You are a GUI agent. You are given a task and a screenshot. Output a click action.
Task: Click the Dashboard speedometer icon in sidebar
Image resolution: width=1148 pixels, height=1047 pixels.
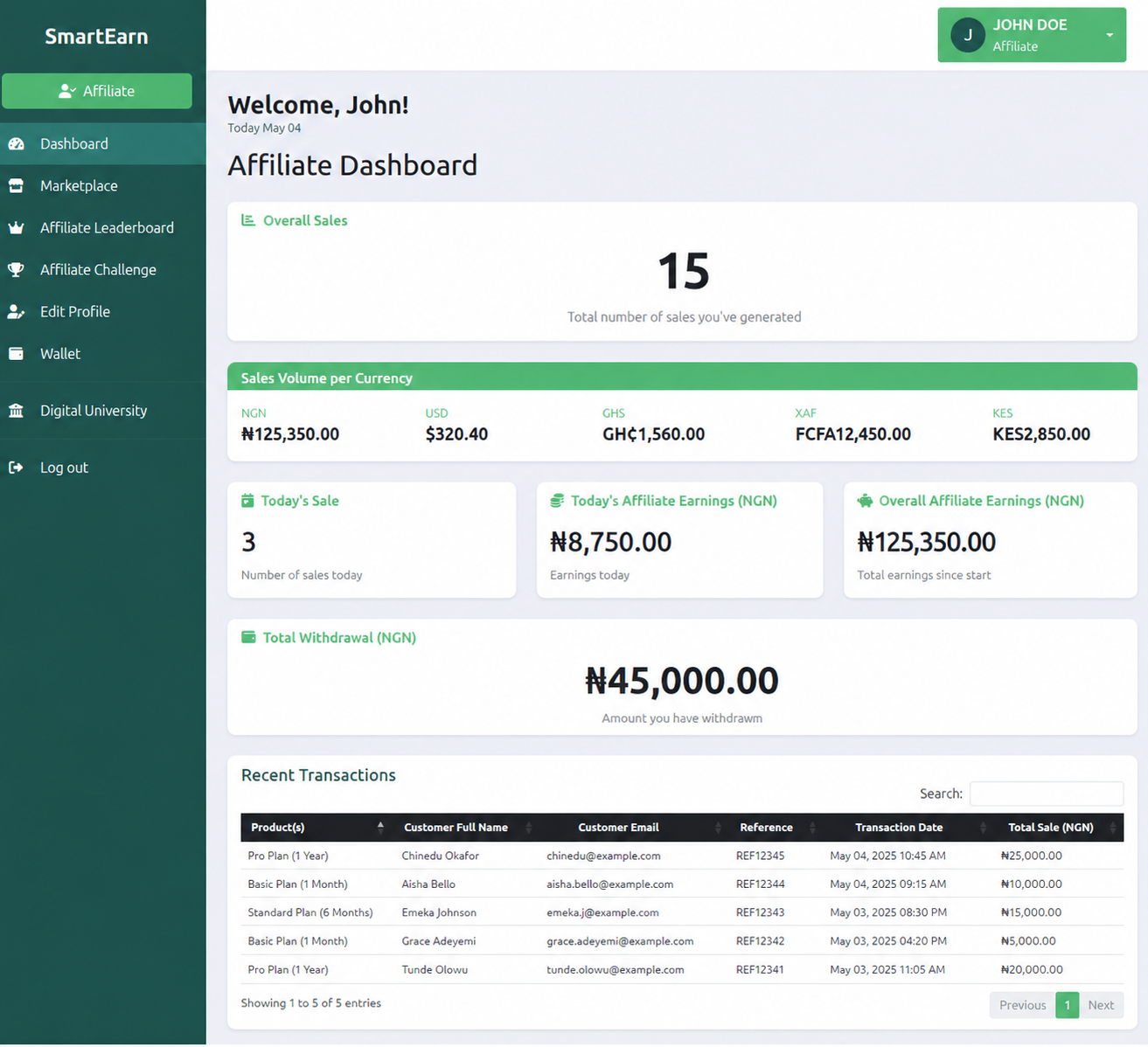(x=16, y=144)
